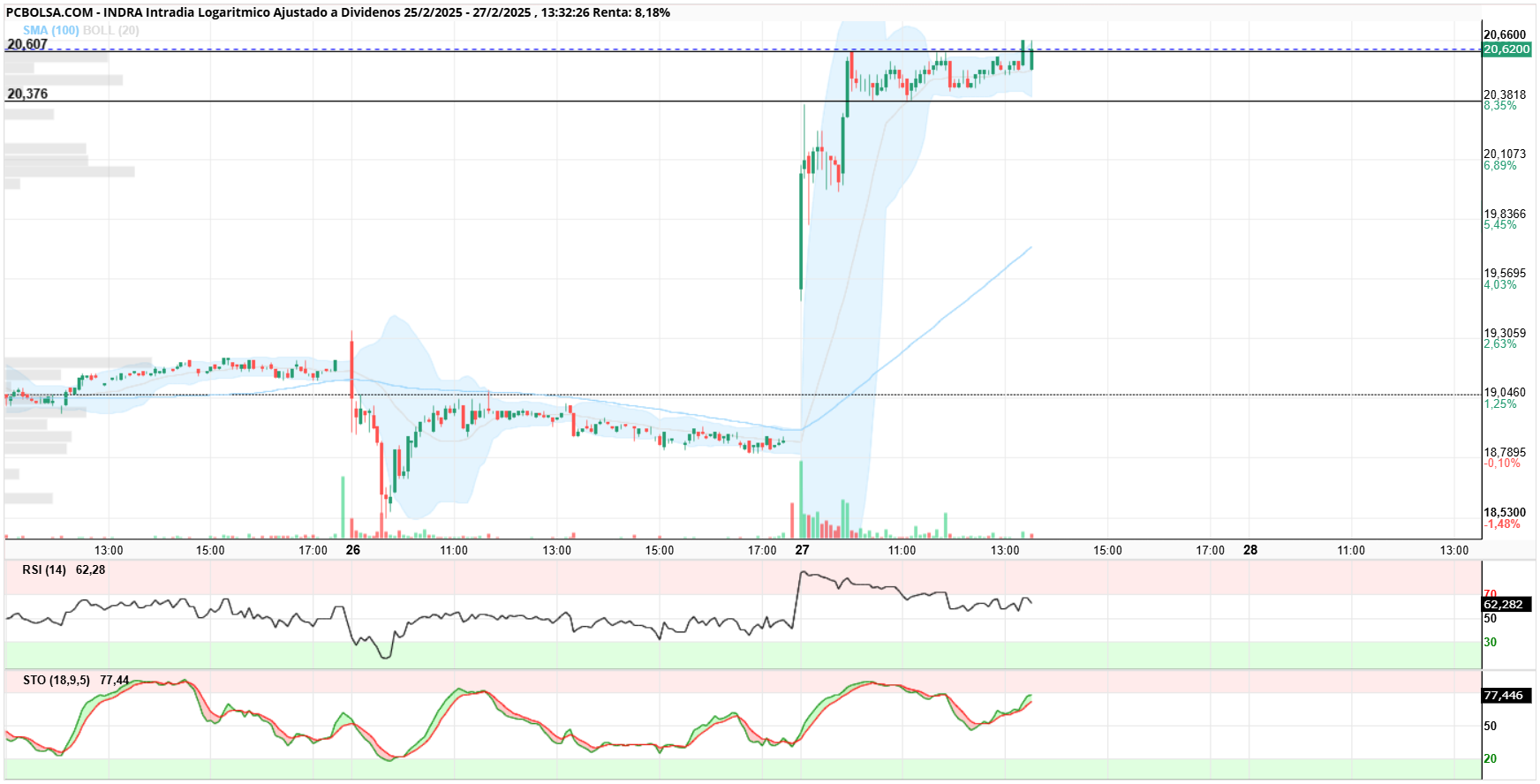Click the black 77,446 stochastic value tag
The width and height of the screenshot is (1540, 784).
pyautogui.click(x=1506, y=696)
